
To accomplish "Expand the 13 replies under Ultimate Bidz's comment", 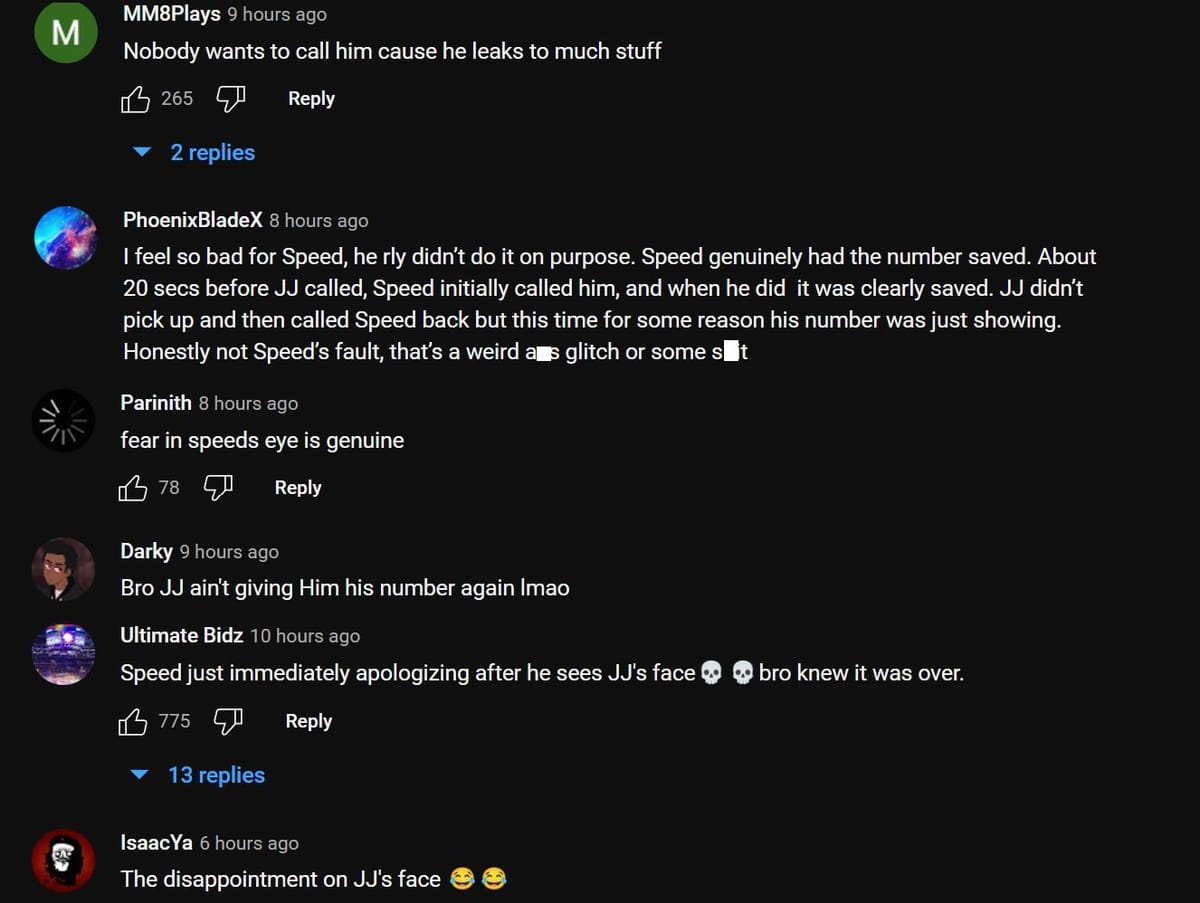I will coord(216,774).
